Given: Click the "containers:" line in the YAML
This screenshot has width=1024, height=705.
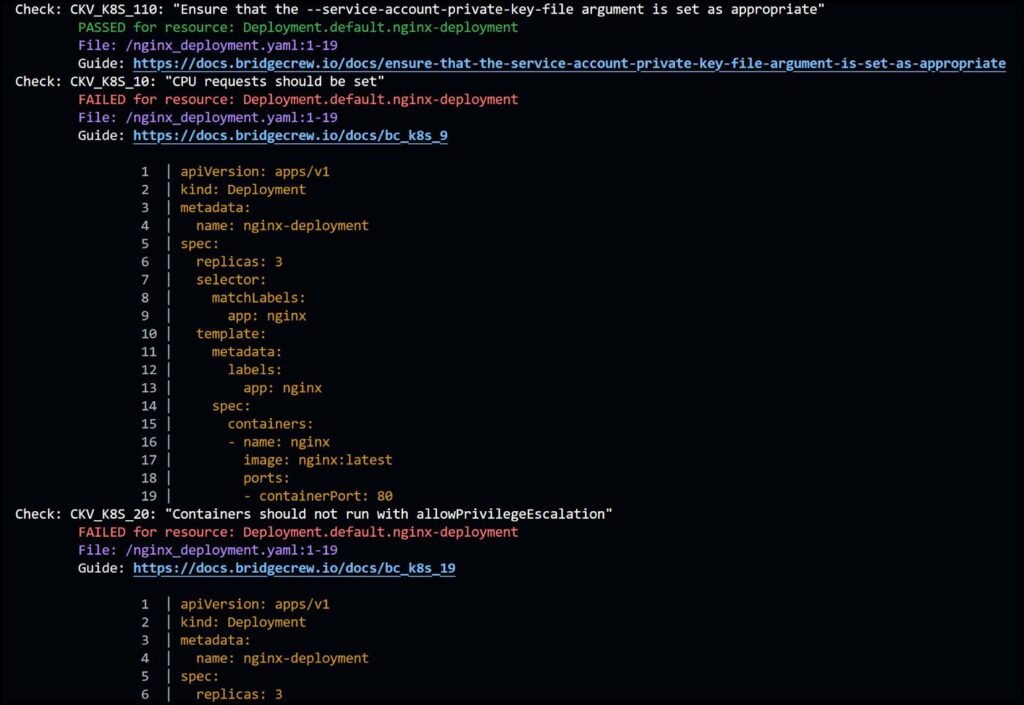Looking at the screenshot, I should point(270,424).
